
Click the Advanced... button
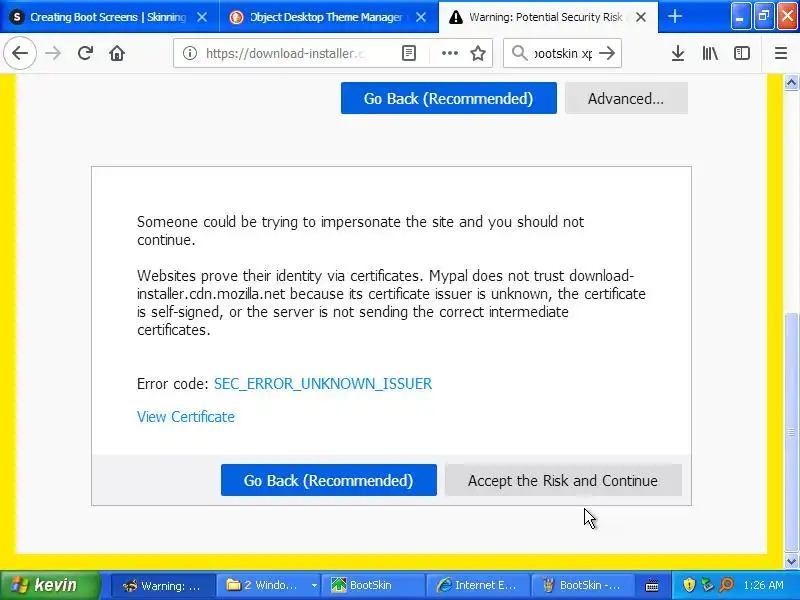click(x=626, y=98)
